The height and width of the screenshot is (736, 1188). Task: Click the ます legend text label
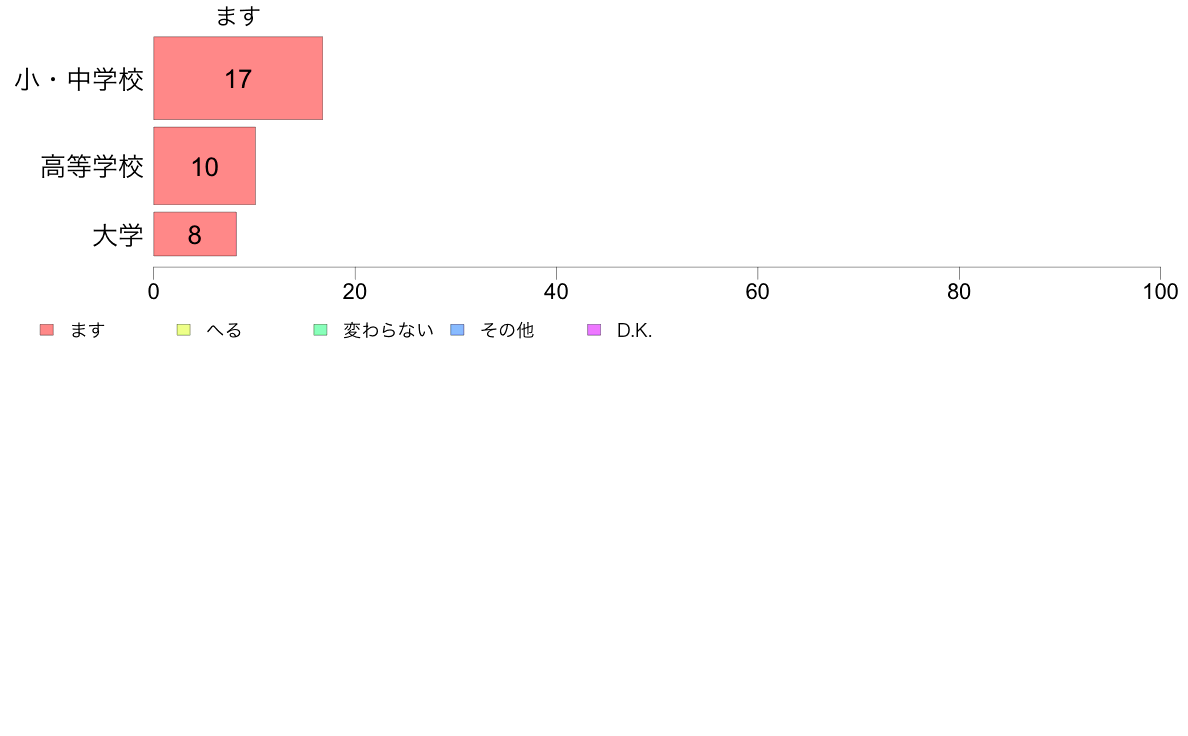87,330
